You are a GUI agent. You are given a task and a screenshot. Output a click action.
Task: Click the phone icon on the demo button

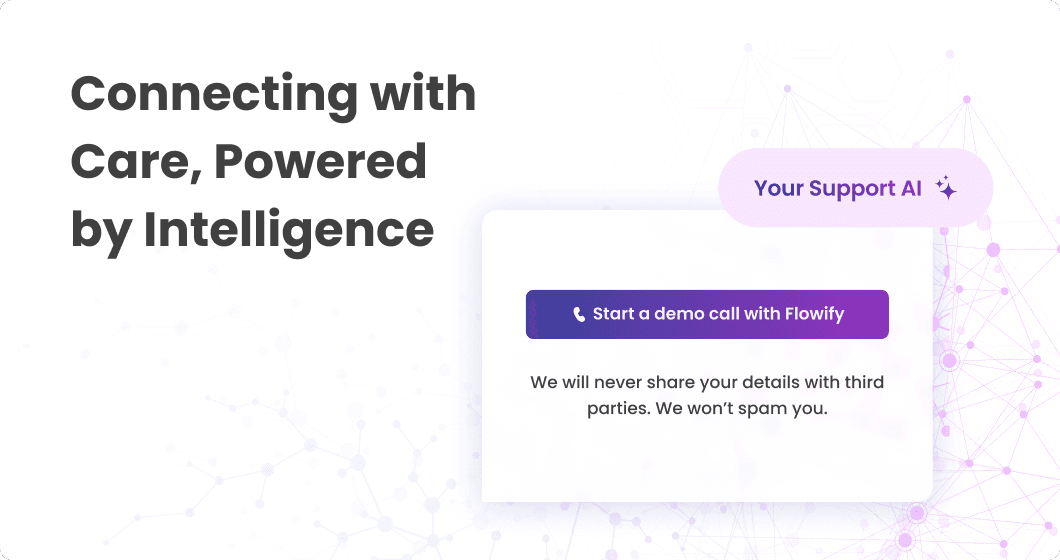(579, 315)
